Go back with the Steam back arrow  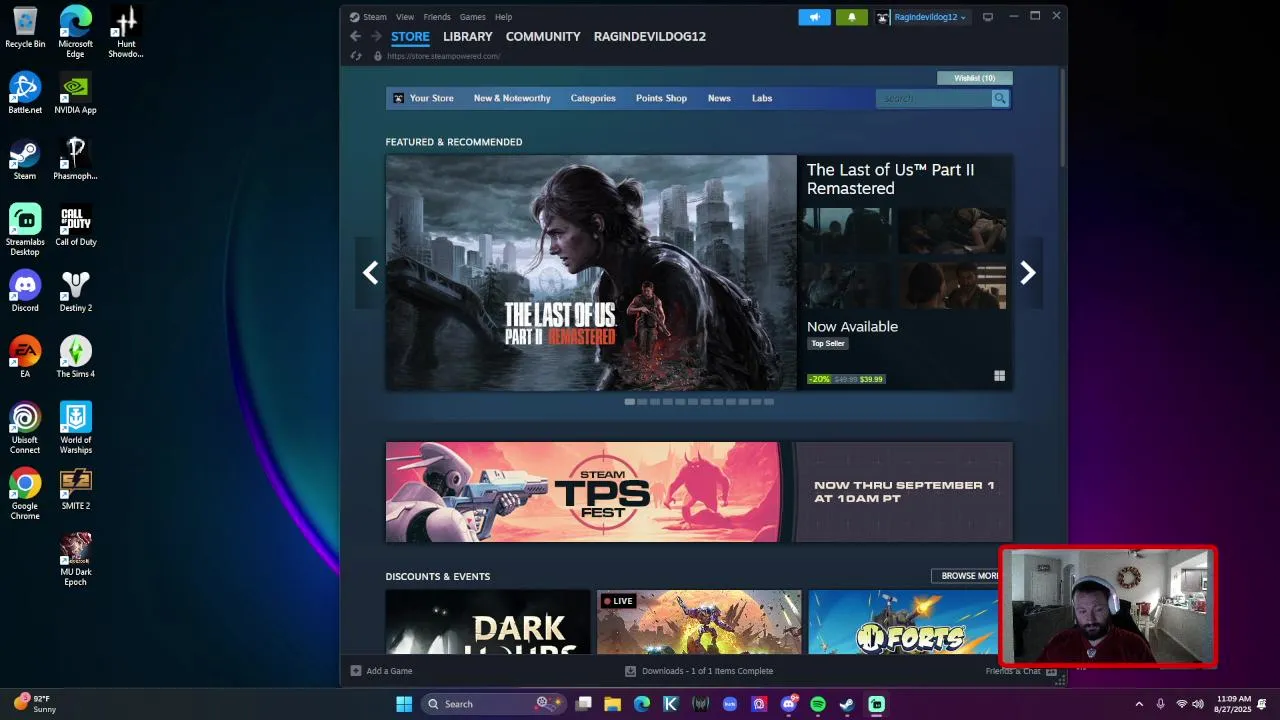click(355, 36)
